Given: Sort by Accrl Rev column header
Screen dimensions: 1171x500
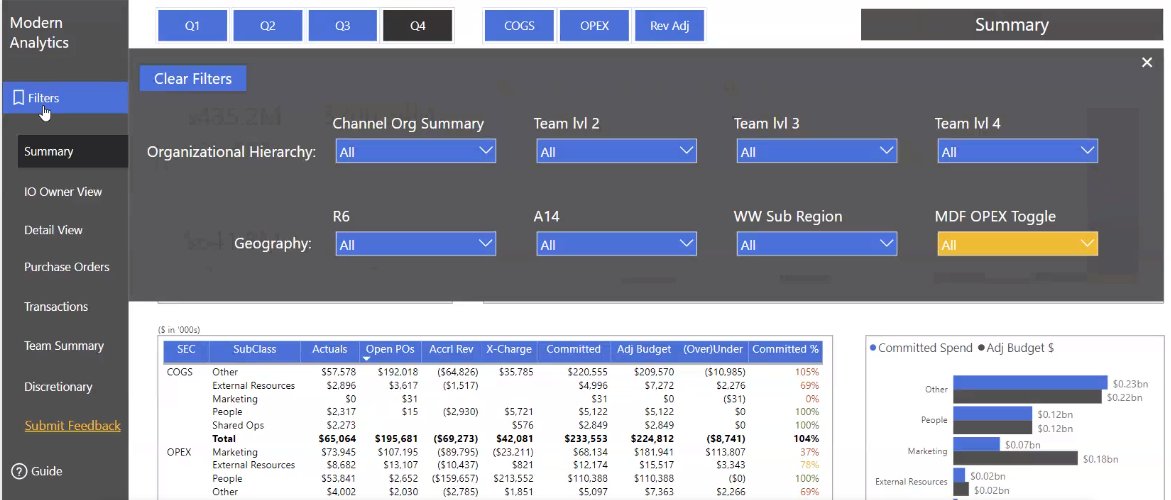Looking at the screenshot, I should click(x=451, y=349).
